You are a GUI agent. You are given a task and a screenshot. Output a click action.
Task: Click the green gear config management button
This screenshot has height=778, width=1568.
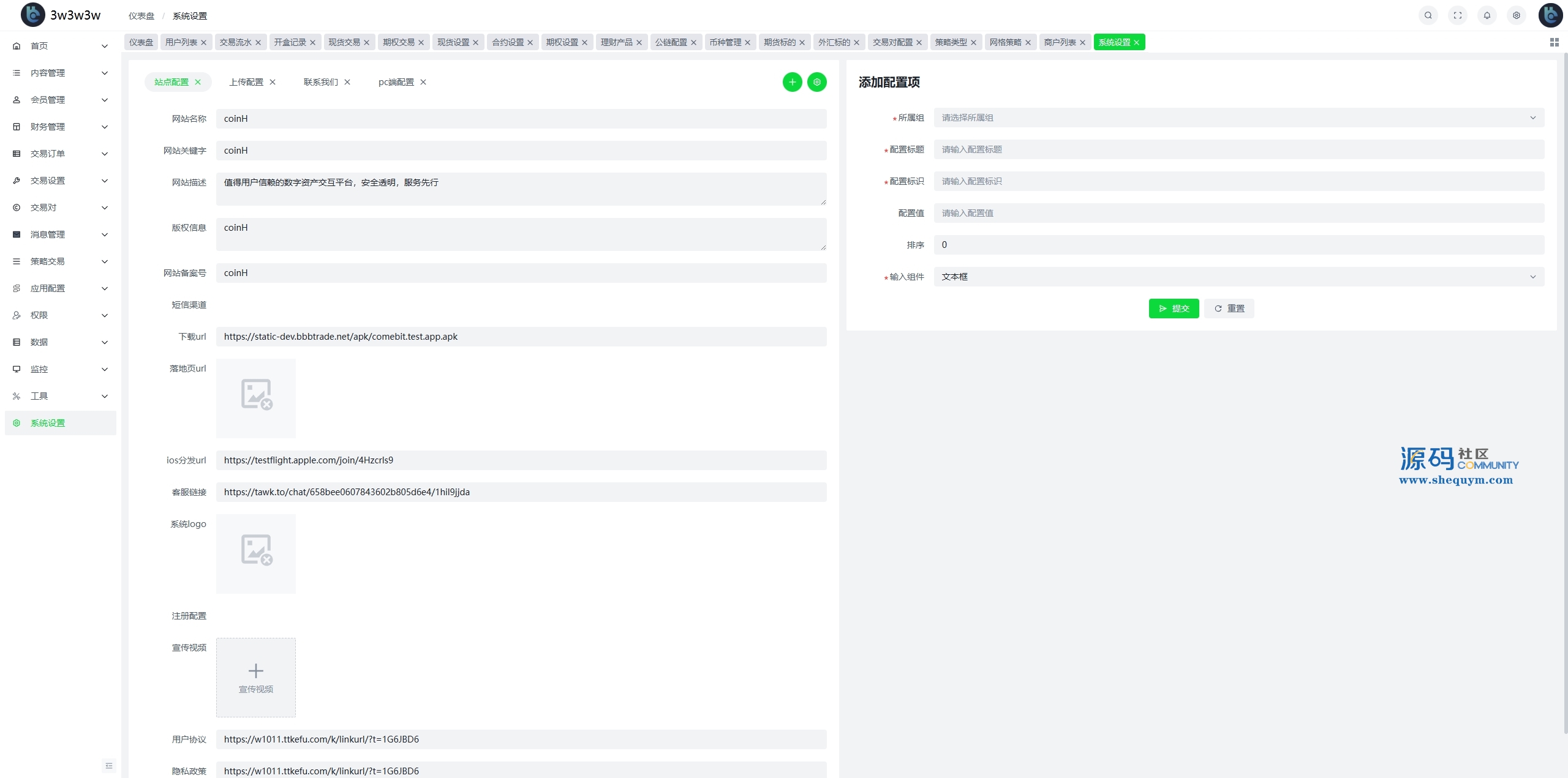pos(816,82)
